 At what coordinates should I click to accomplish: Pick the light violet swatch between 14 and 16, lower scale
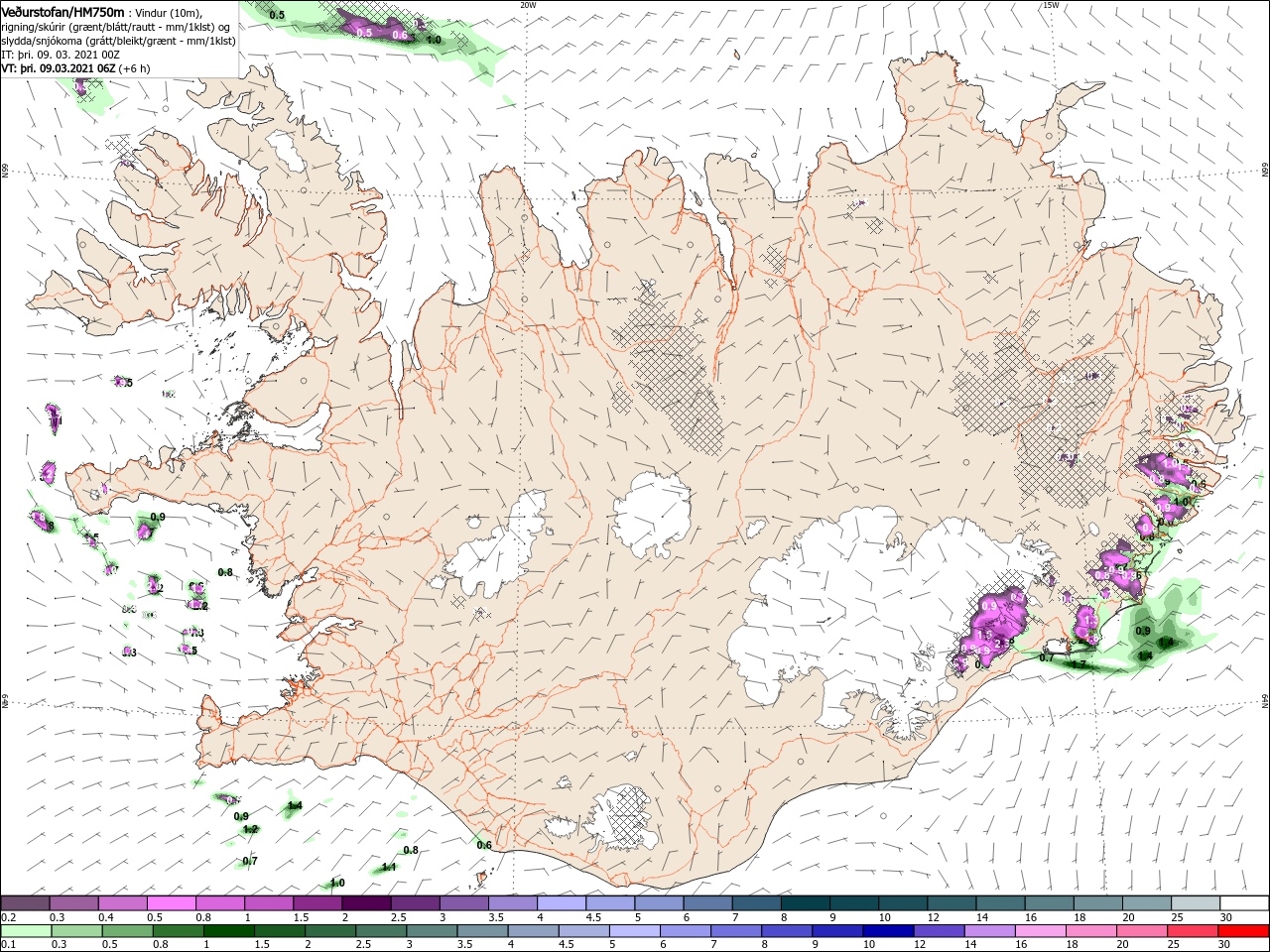coord(988,931)
